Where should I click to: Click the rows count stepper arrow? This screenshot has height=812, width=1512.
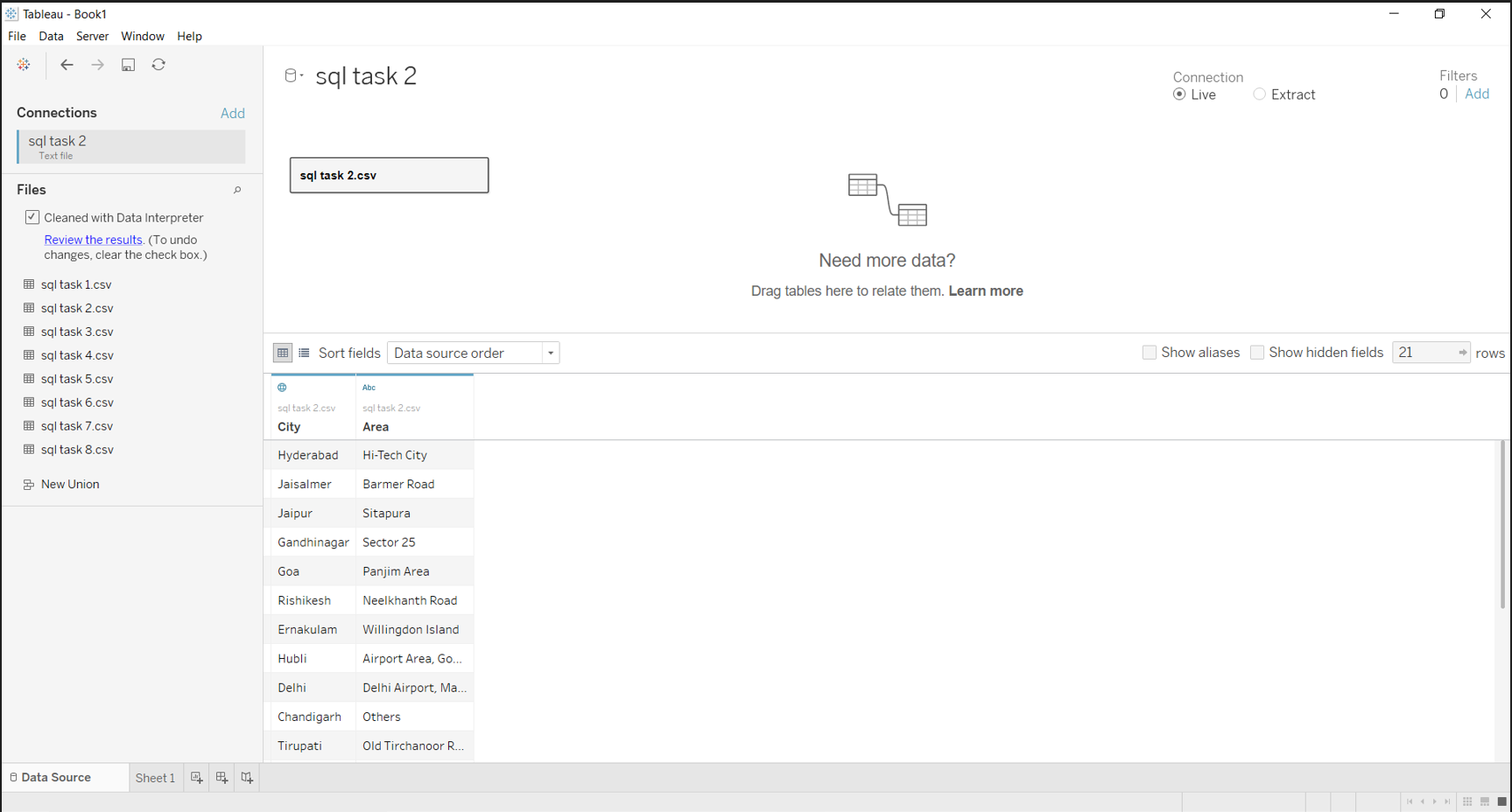[x=1462, y=352]
